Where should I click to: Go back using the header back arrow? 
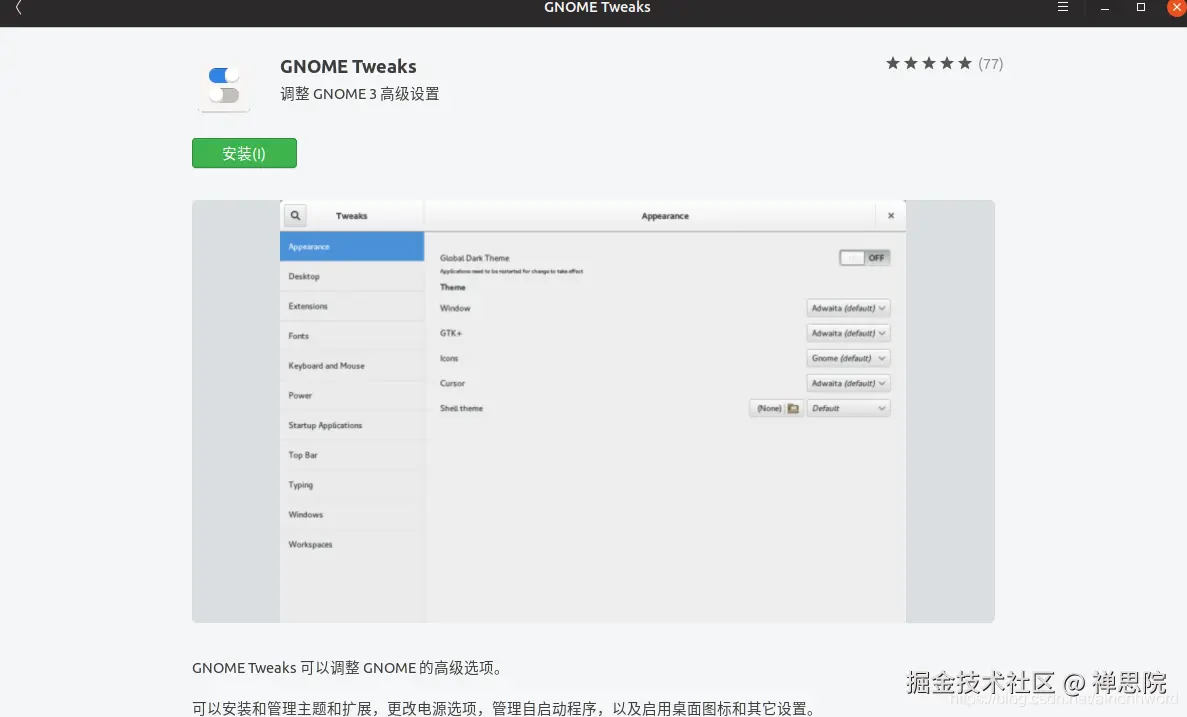(18, 8)
